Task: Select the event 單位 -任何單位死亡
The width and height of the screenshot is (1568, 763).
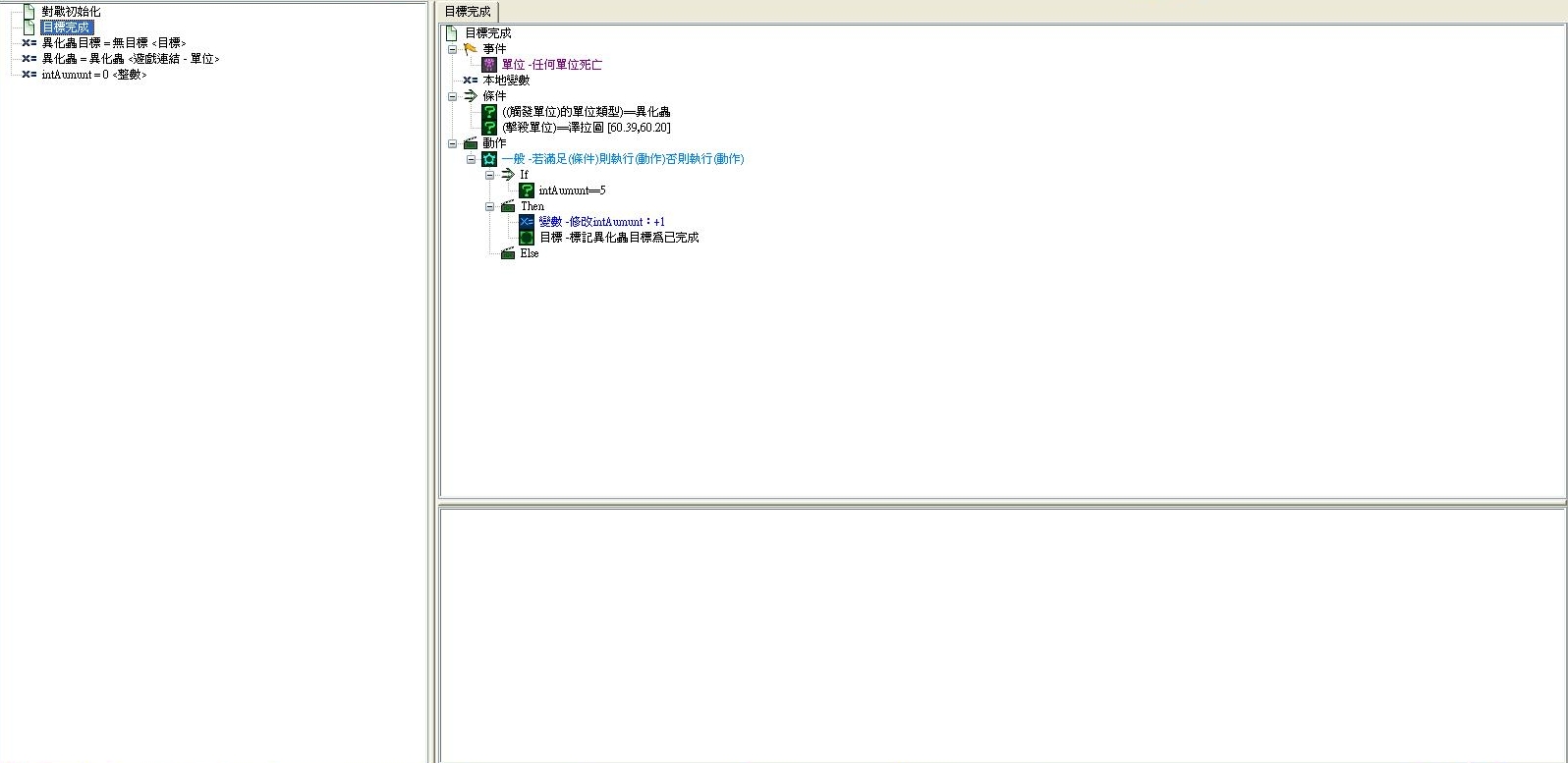Action: 552,65
